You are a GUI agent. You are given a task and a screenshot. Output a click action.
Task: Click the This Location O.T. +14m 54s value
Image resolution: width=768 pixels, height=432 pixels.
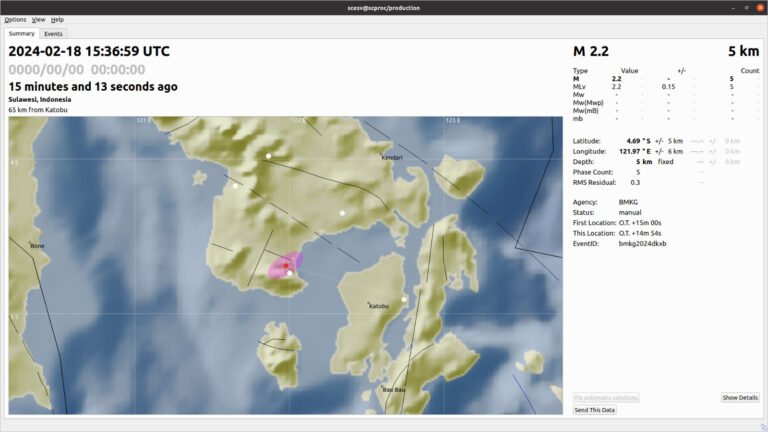point(640,233)
